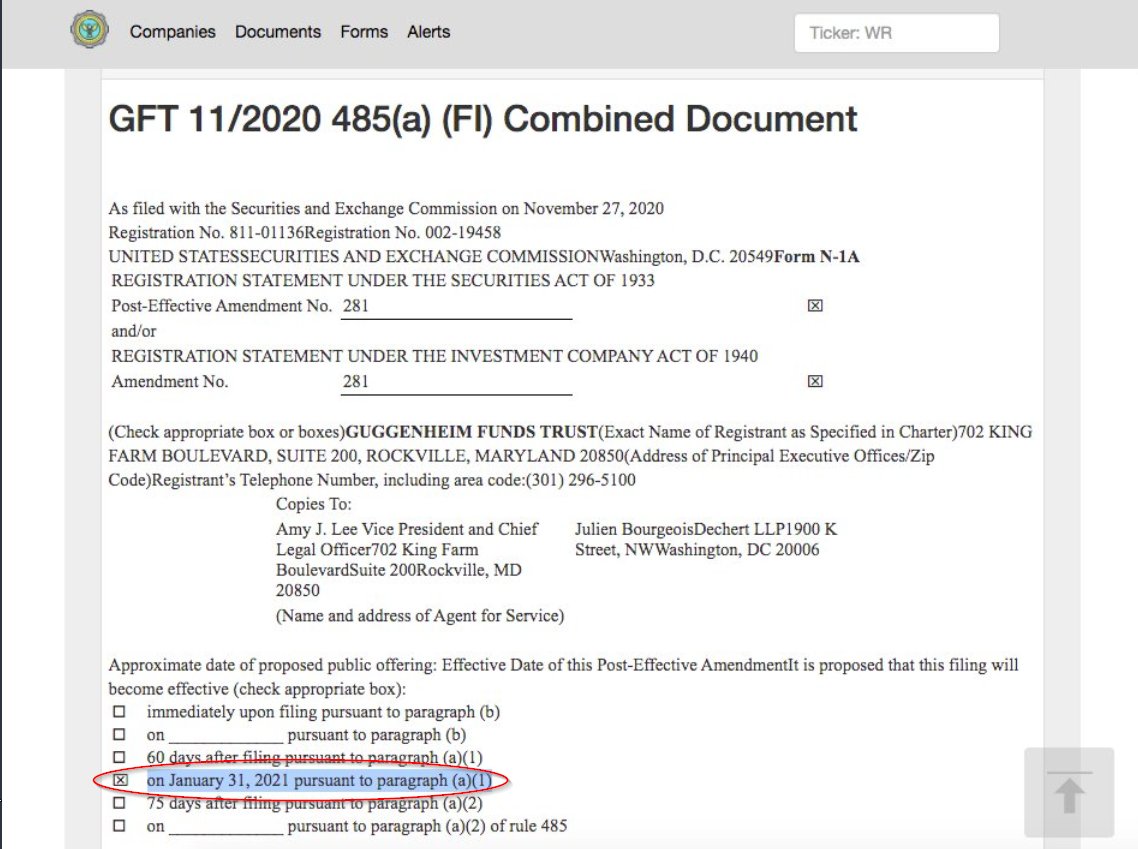Open the Documents menu
Viewport: 1138px width, 849px height.
[x=278, y=32]
